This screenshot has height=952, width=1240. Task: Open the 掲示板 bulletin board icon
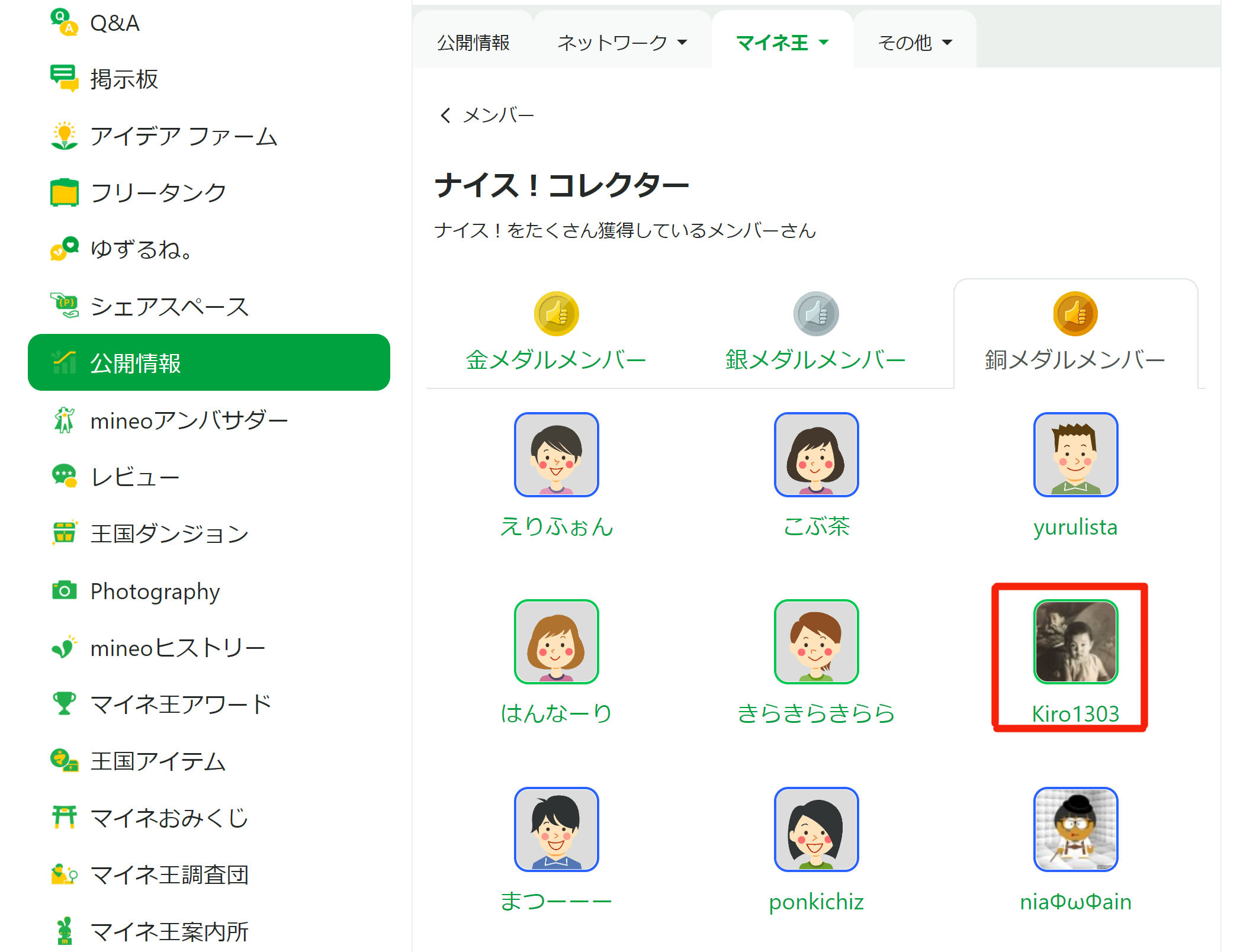[64, 78]
